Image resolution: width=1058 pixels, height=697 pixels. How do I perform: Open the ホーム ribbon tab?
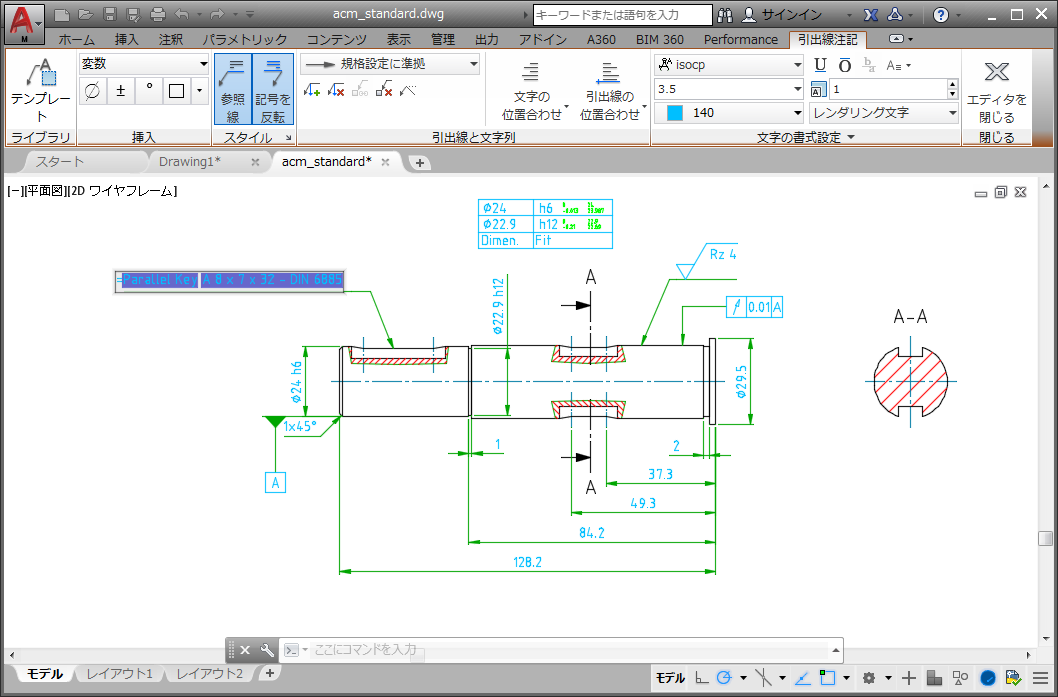pyautogui.click(x=76, y=40)
